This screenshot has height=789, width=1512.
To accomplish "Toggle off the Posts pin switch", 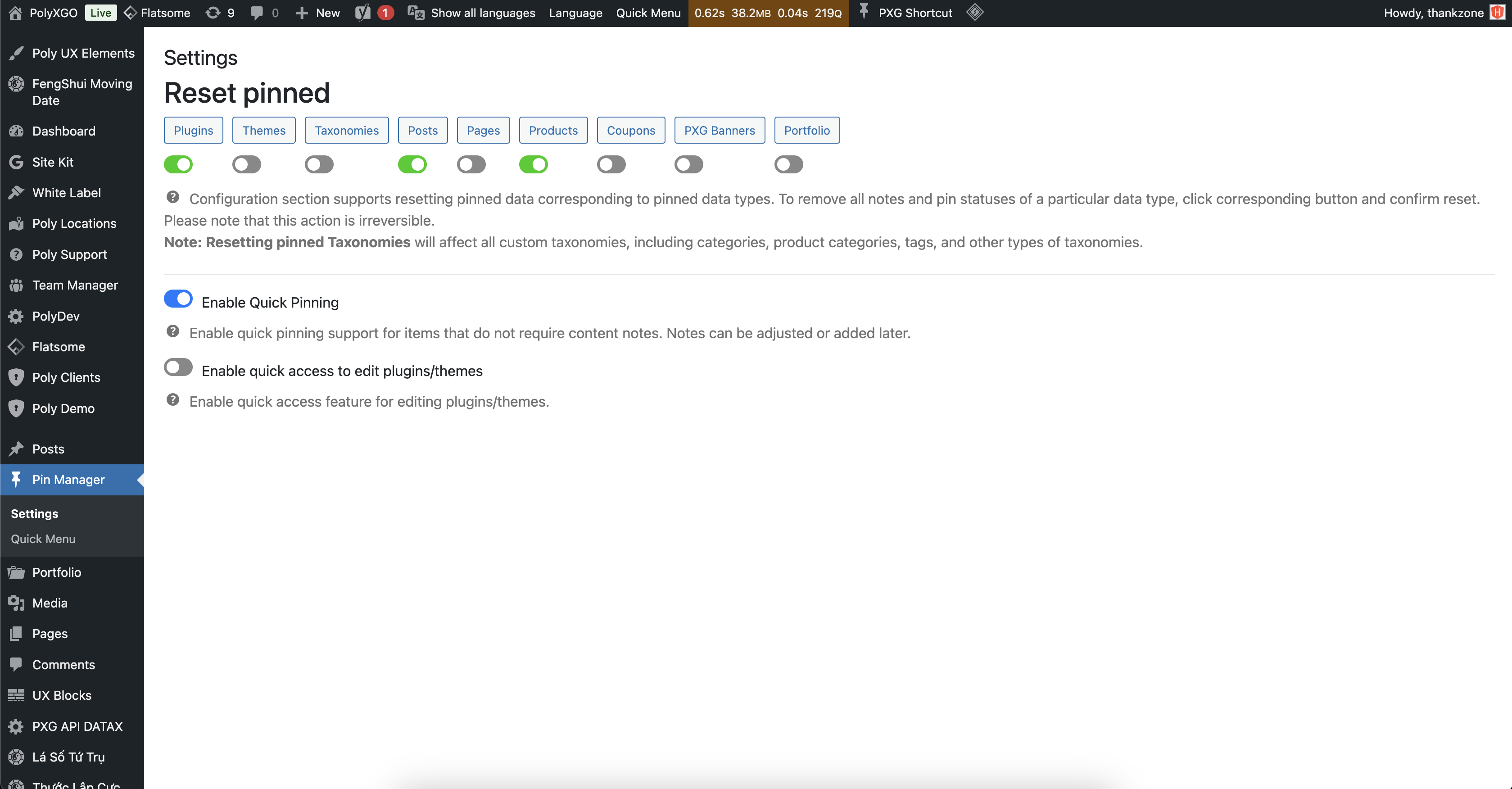I will [412, 164].
